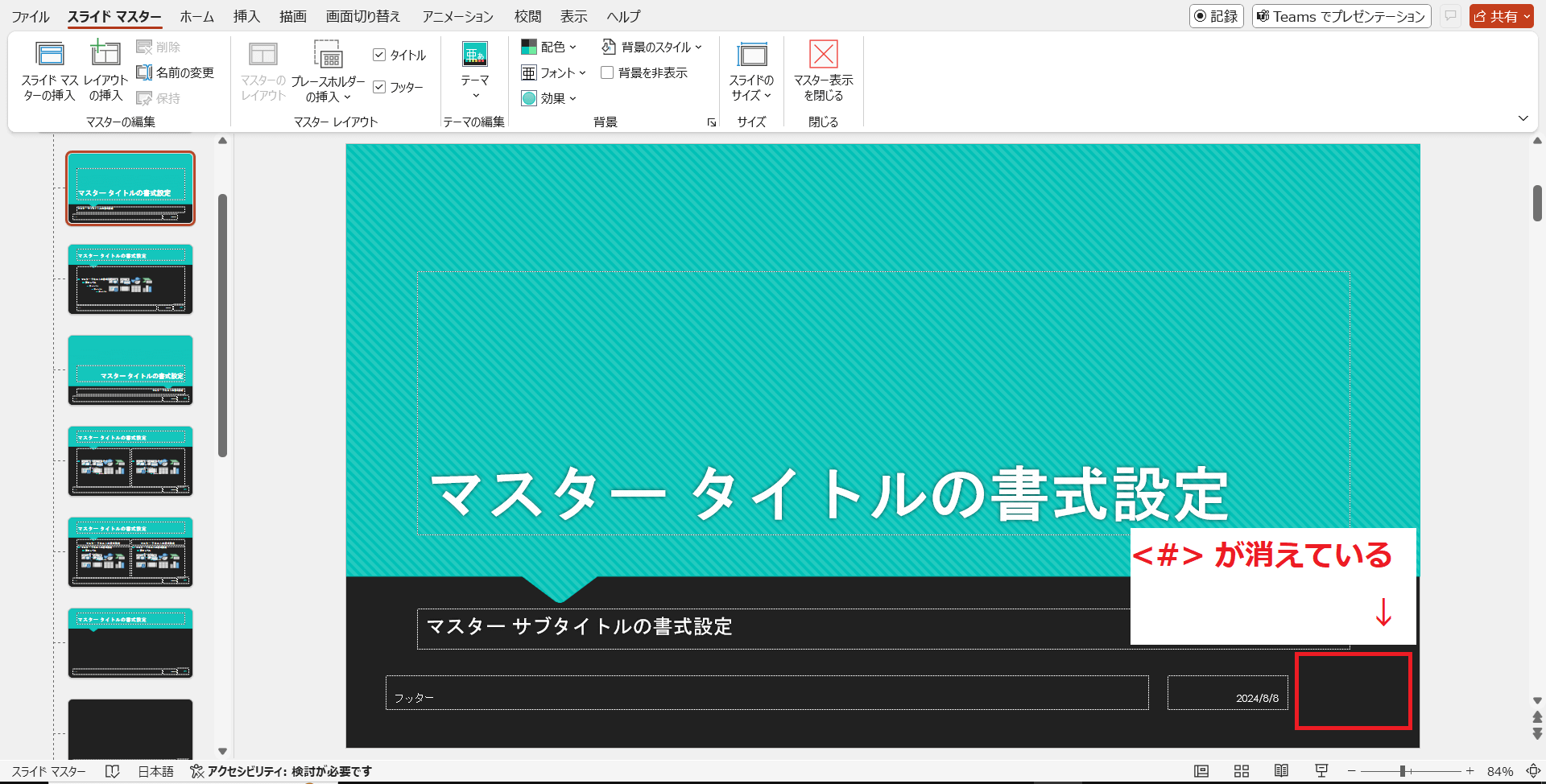The image size is (1546, 784).
Task: Switch to Slide Sorter view
Action: pos(1242,771)
